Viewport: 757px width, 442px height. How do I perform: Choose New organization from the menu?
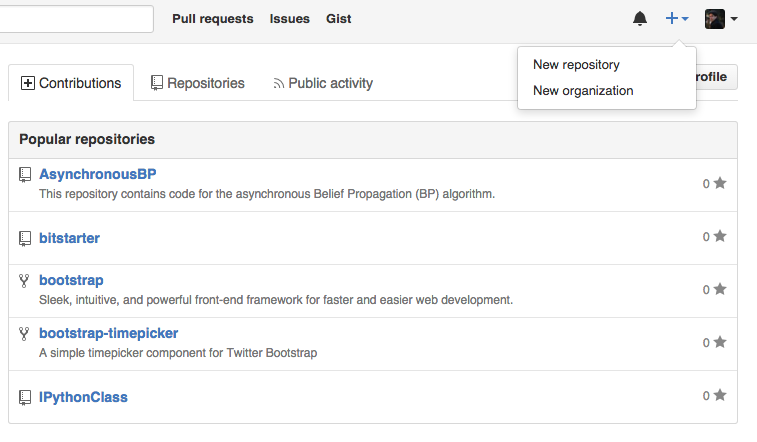point(583,91)
